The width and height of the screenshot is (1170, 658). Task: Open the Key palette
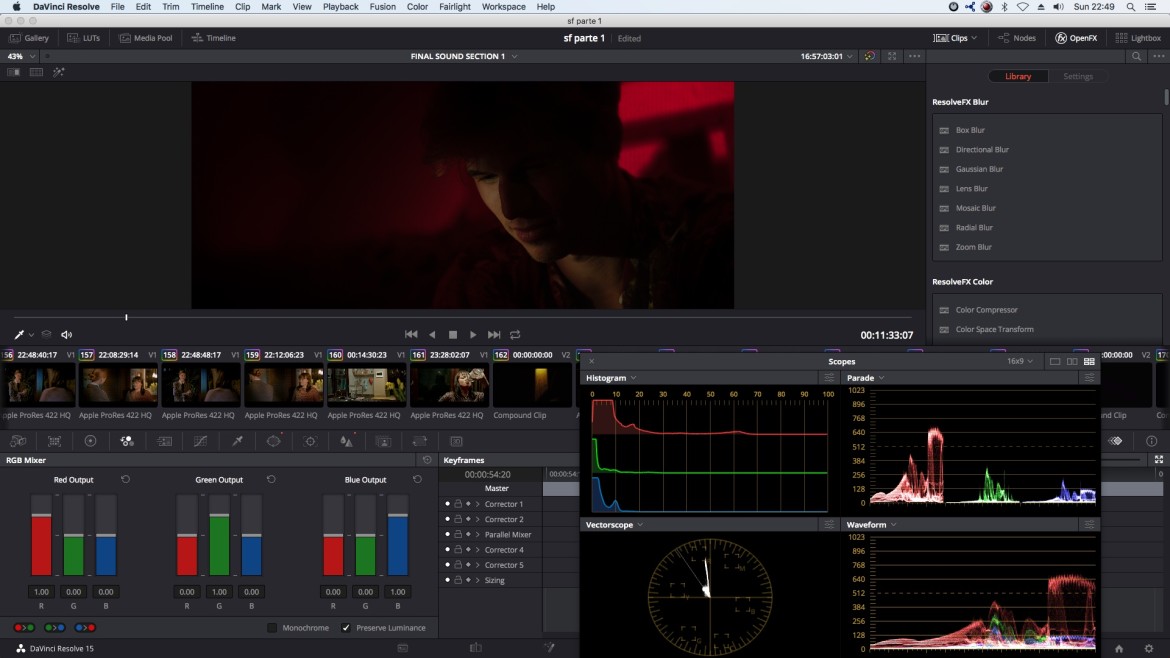(x=384, y=441)
